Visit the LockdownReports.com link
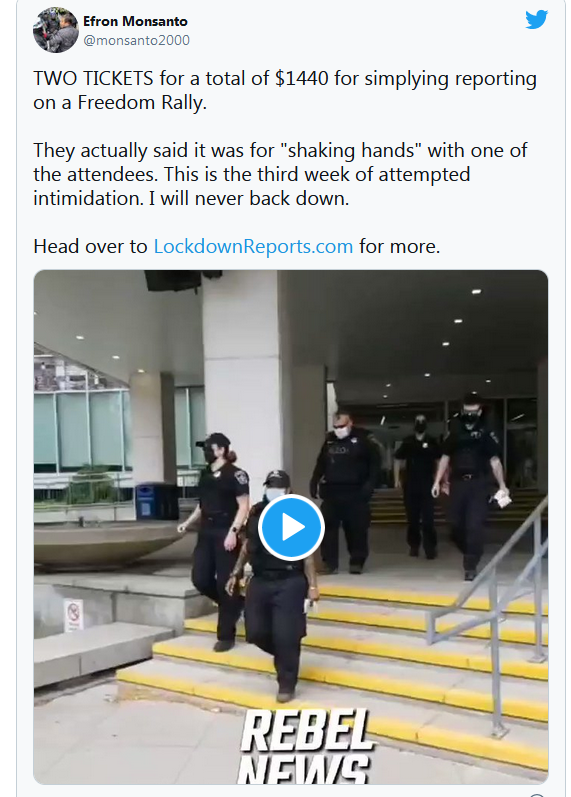This screenshot has width=571, height=797. click(253, 247)
